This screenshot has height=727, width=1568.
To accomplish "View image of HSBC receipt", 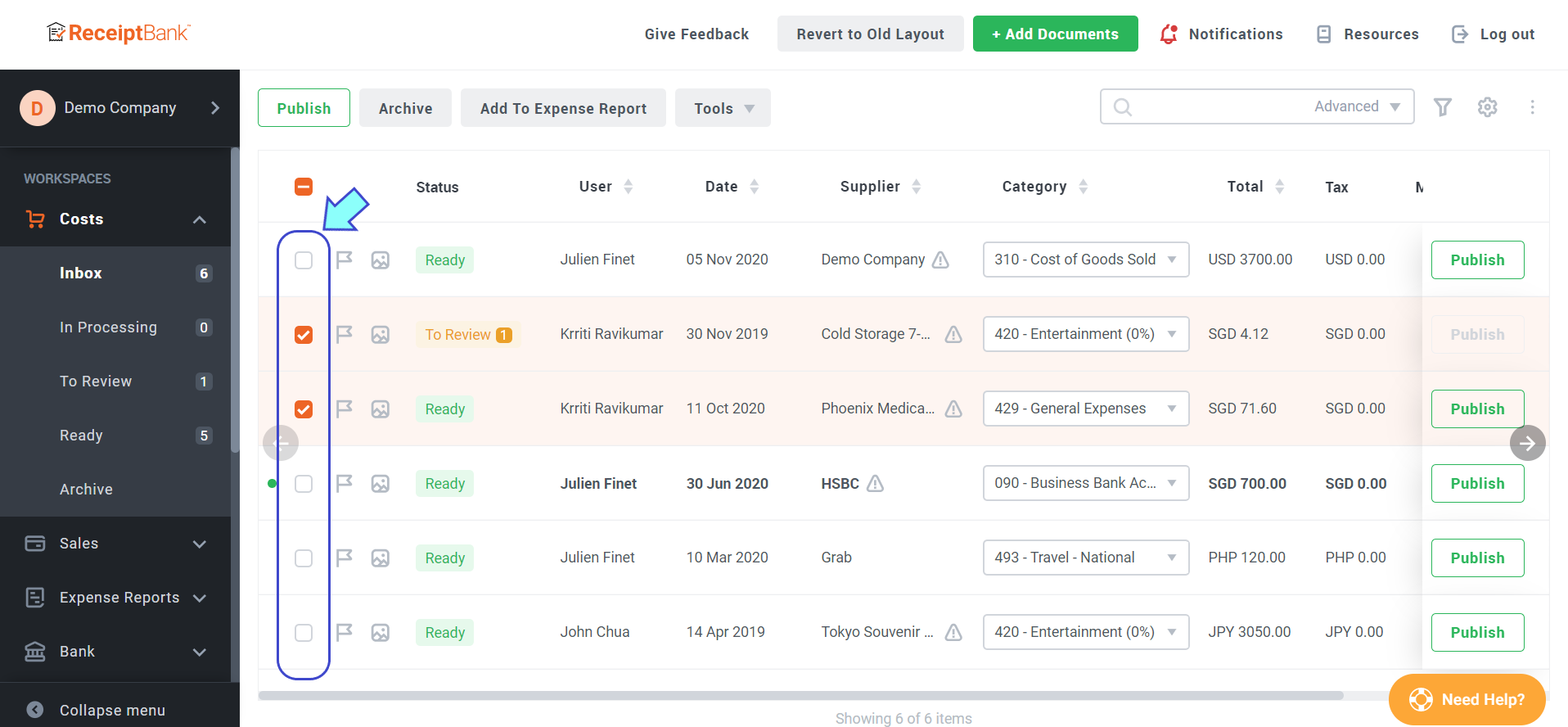I will (x=381, y=484).
